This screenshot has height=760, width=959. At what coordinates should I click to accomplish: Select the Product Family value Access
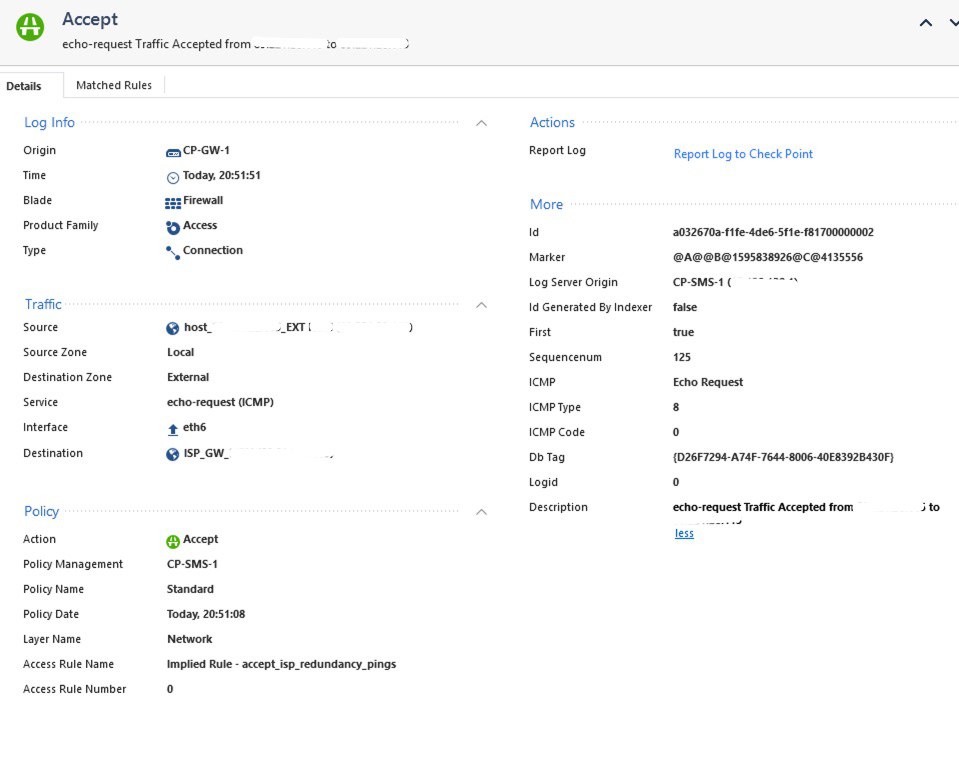coord(200,225)
